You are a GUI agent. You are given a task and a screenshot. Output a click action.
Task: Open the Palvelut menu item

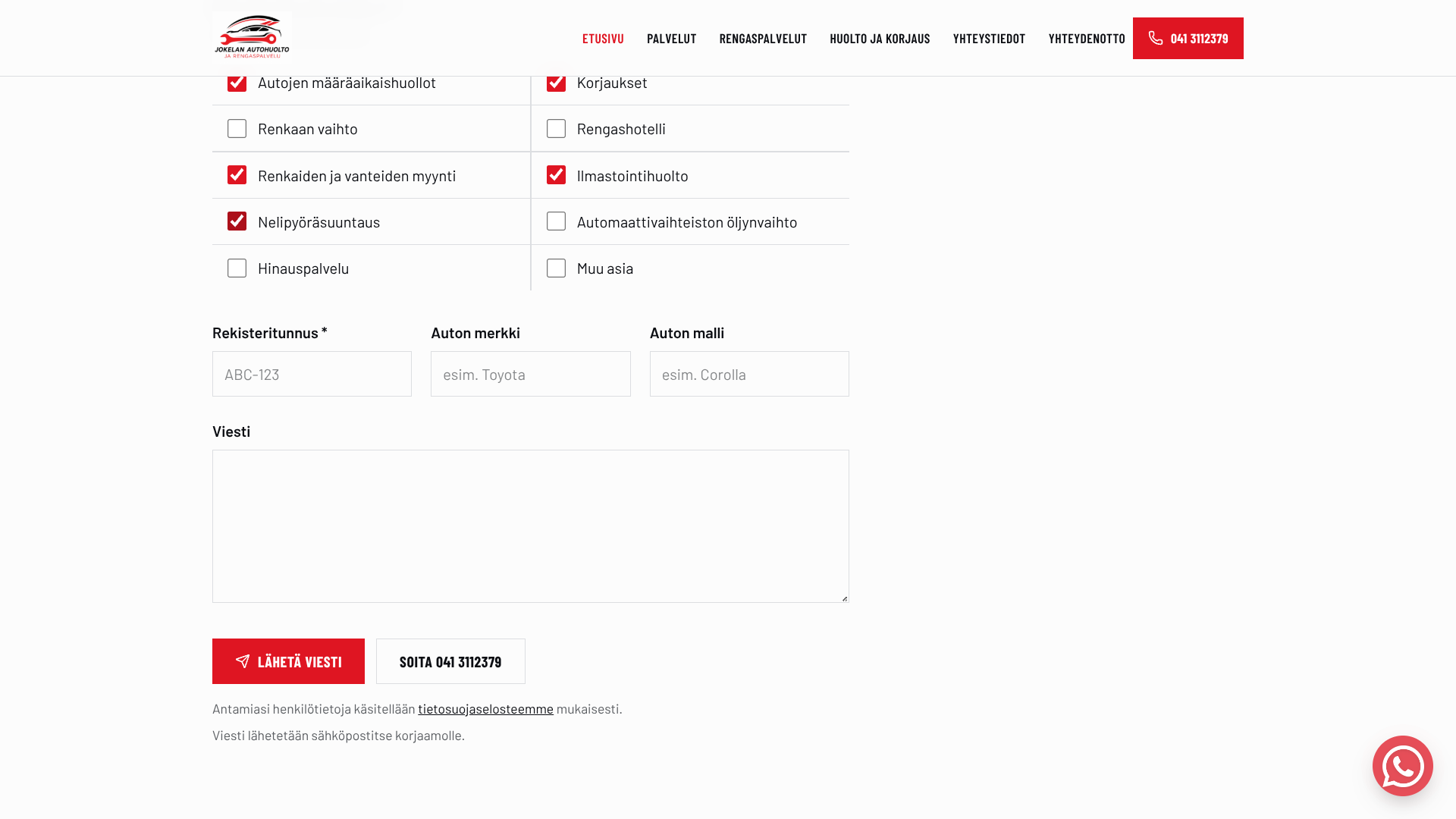tap(671, 38)
